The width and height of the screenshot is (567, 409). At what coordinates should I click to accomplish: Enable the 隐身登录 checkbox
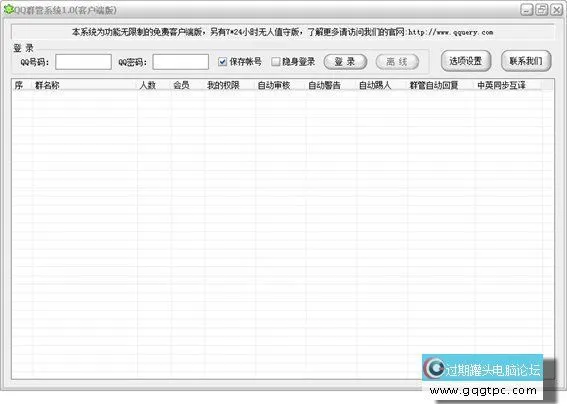click(276, 62)
